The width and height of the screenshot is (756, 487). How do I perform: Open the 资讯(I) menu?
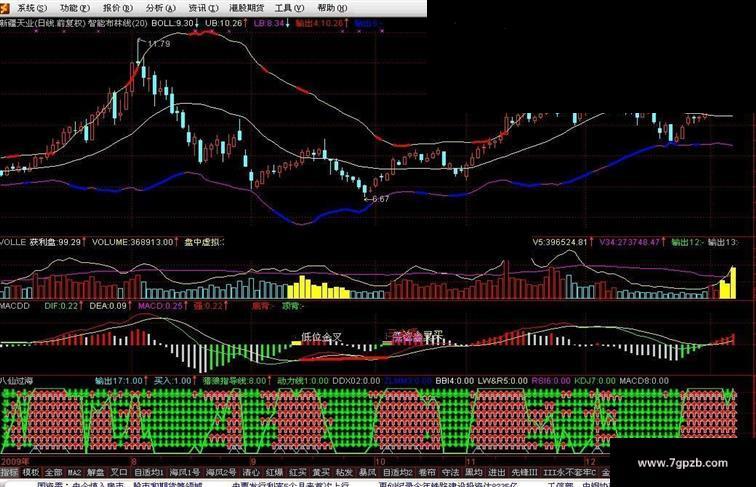pos(203,8)
